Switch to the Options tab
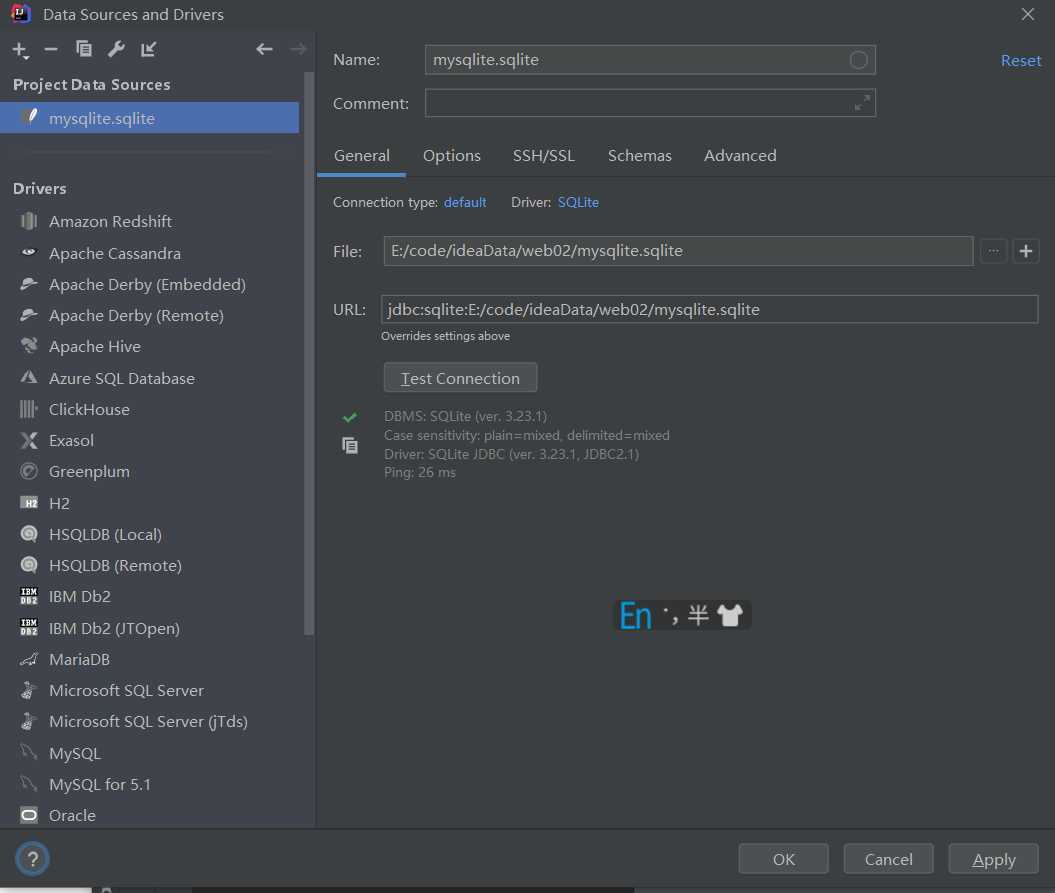The width and height of the screenshot is (1055, 893). tap(451, 155)
